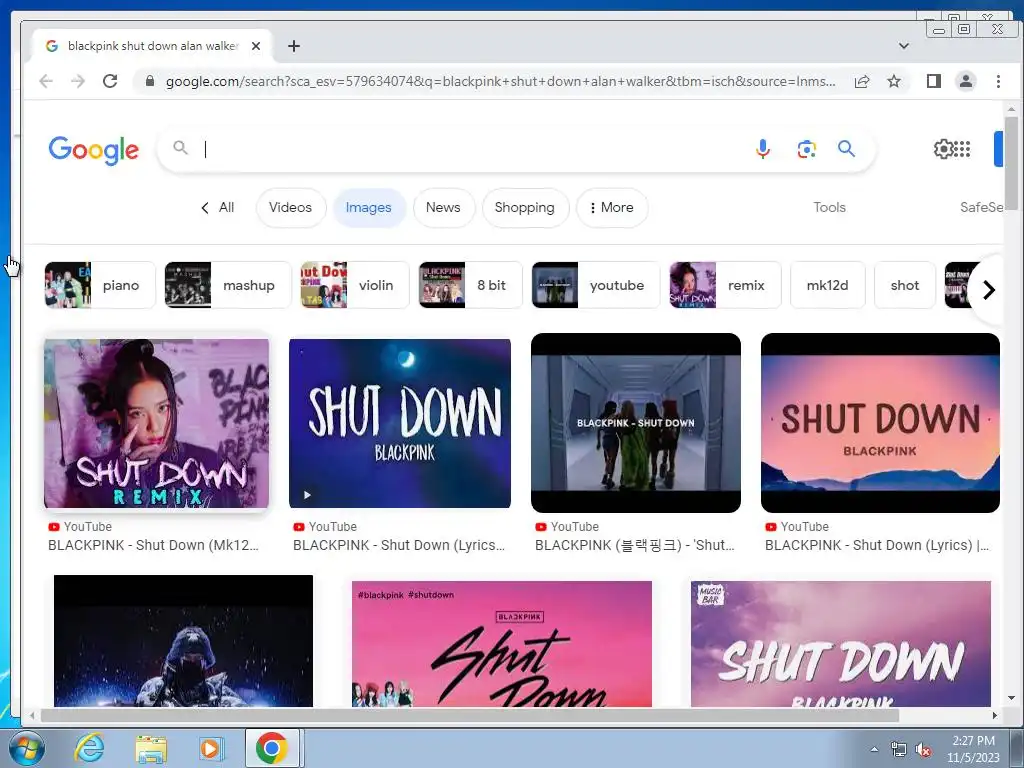
Task: Open BLACKPINK (블랙핑크) - 'Shut... link
Action: [635, 545]
